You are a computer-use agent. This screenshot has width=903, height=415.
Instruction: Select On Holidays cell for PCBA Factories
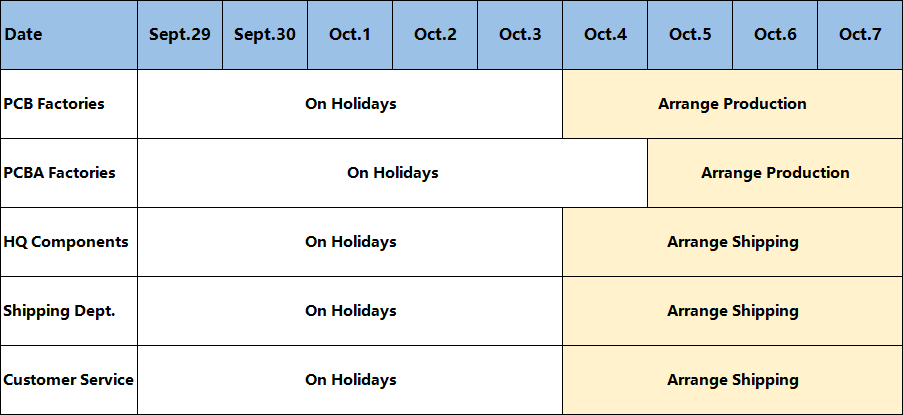(x=392, y=173)
